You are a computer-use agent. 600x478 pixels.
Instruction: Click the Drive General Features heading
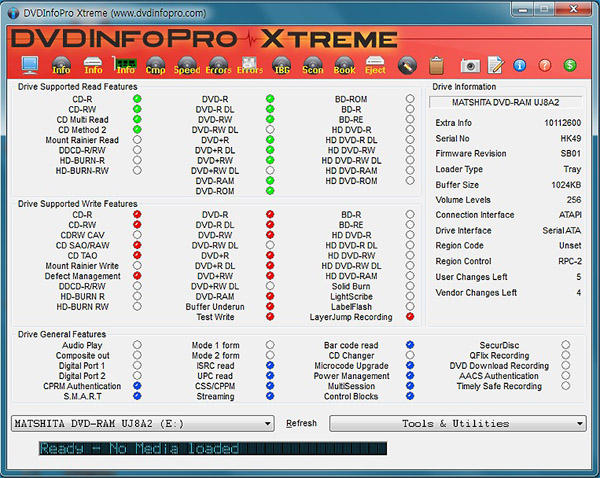62,334
